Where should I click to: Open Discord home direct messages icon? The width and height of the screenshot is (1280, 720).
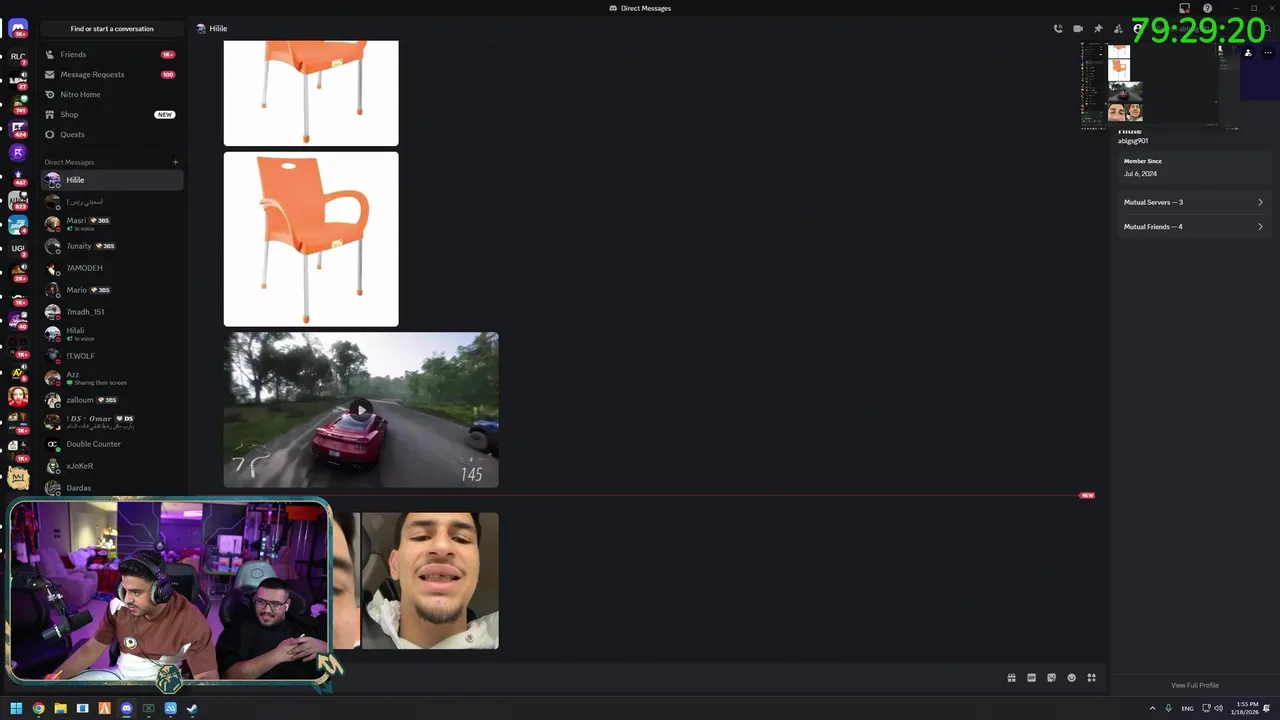18,29
